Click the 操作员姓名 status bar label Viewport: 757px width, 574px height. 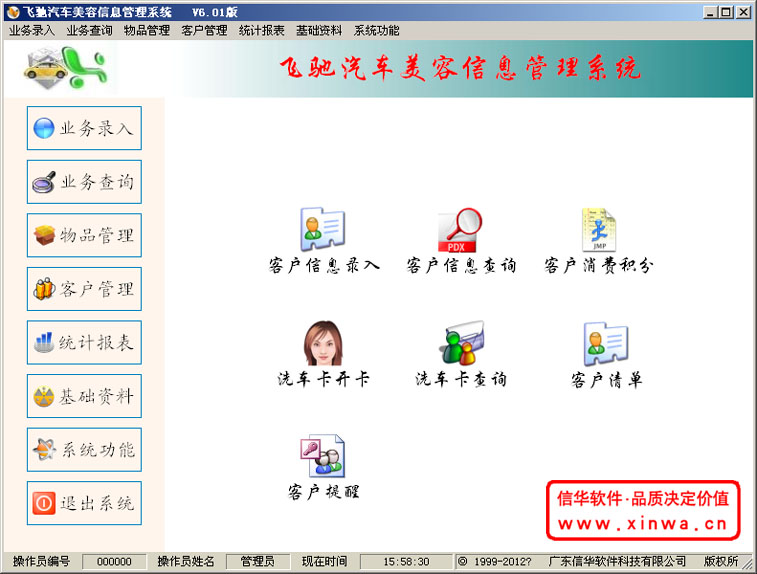pyautogui.click(x=186, y=561)
